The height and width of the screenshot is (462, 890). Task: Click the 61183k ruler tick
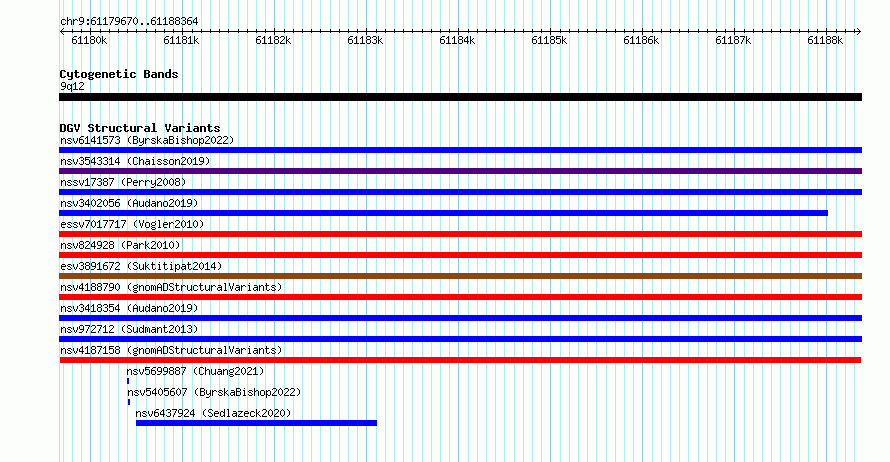[x=365, y=40]
